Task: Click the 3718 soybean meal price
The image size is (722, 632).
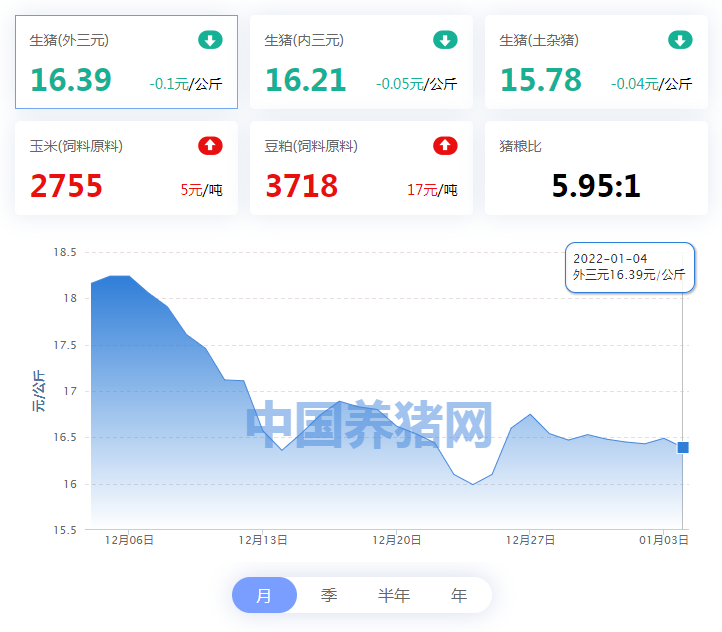Action: [x=302, y=186]
